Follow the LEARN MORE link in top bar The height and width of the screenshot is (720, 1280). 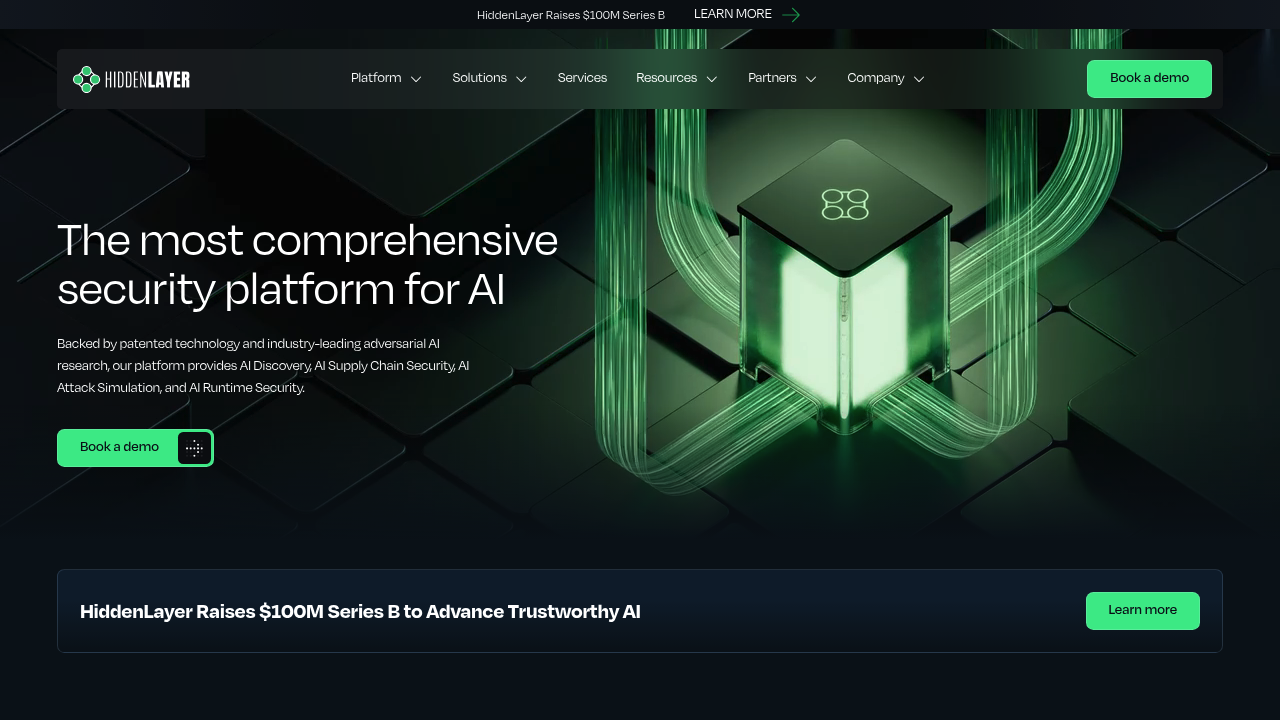click(x=733, y=14)
